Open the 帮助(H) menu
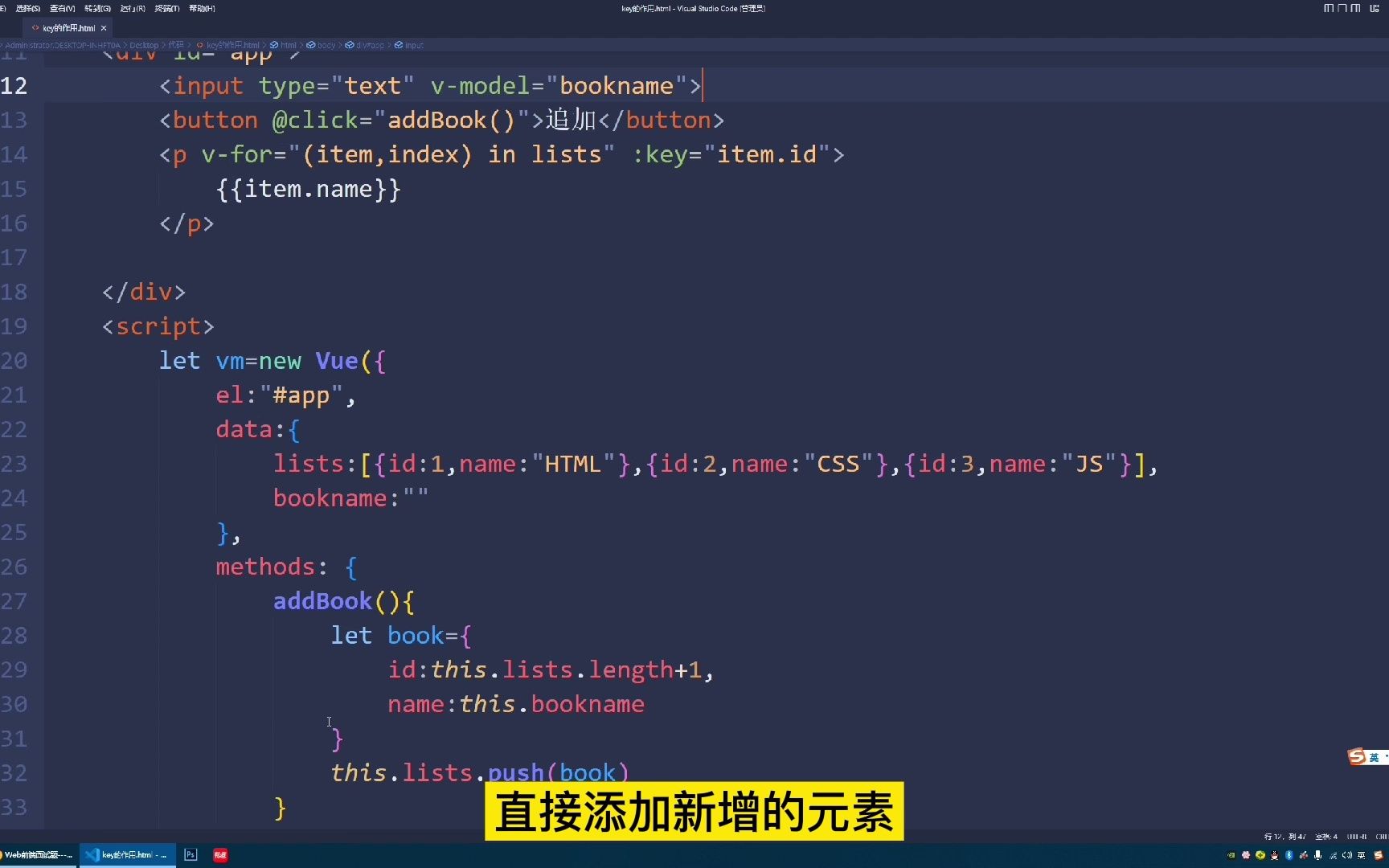Screen dimensions: 1389x868 202,8
